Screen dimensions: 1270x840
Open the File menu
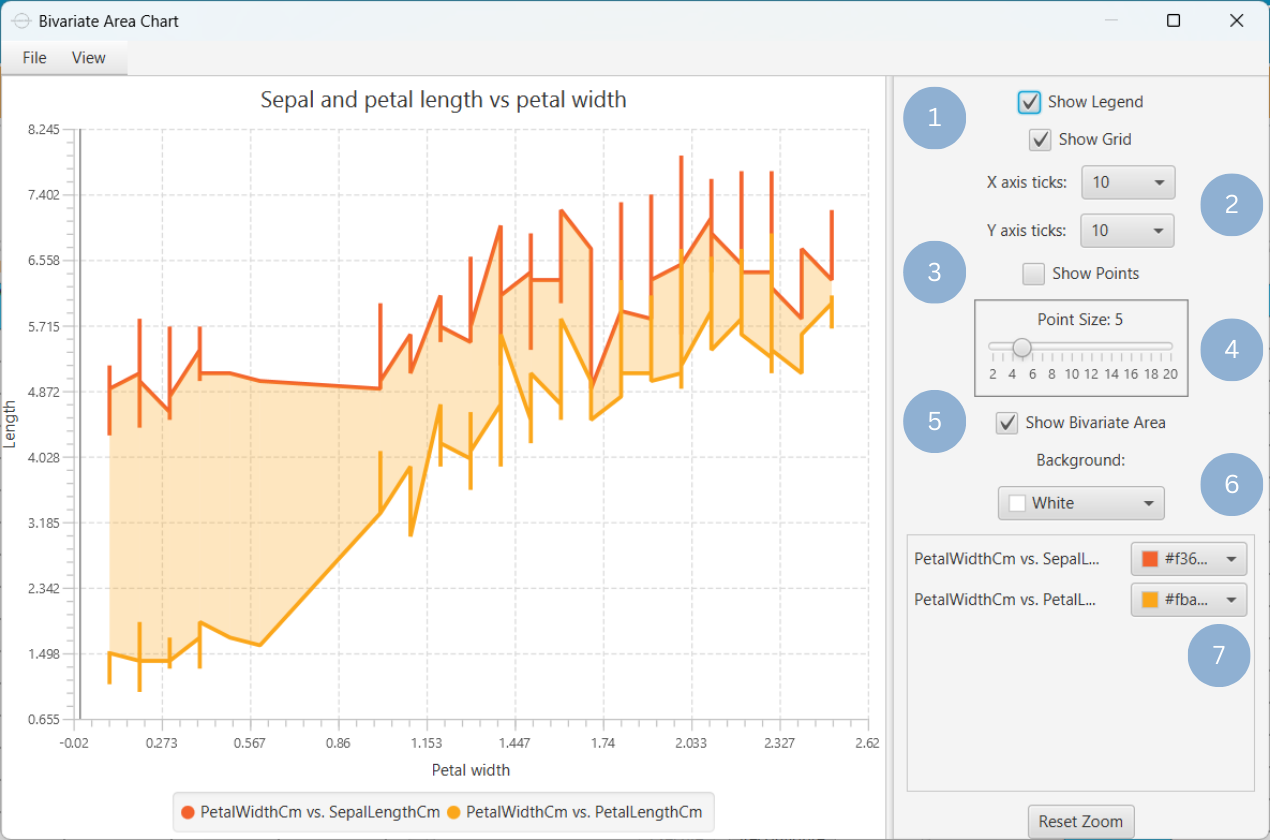tap(35, 58)
